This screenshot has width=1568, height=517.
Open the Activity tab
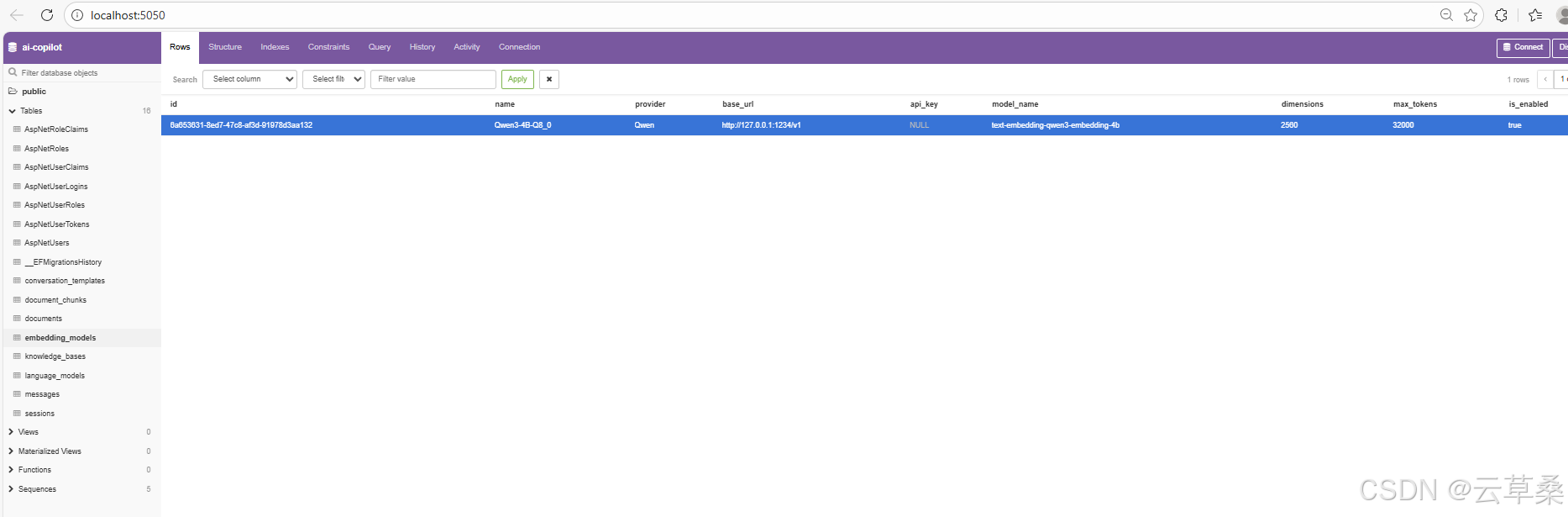[467, 47]
